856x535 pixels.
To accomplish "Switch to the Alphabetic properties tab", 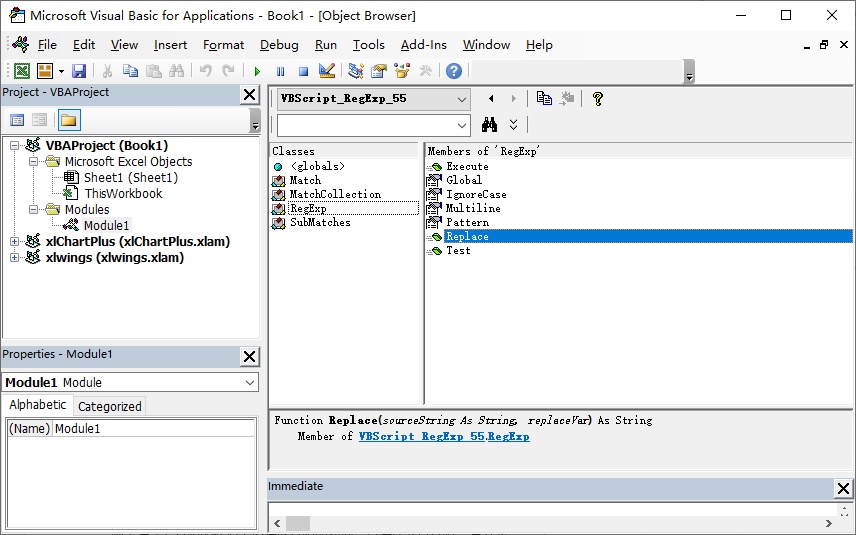I will pos(38,405).
